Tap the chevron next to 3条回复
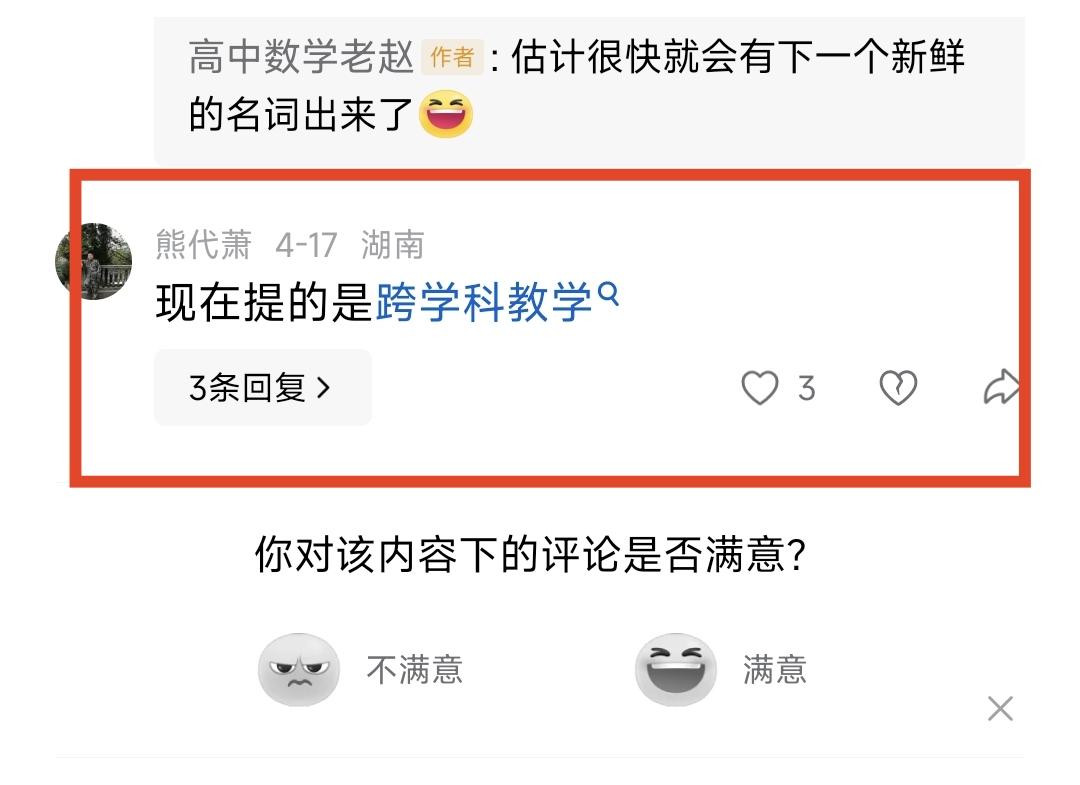 [323, 388]
